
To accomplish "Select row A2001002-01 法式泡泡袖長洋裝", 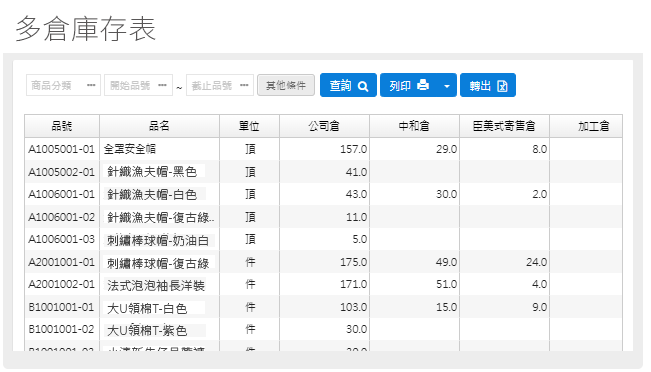I will tap(323, 285).
